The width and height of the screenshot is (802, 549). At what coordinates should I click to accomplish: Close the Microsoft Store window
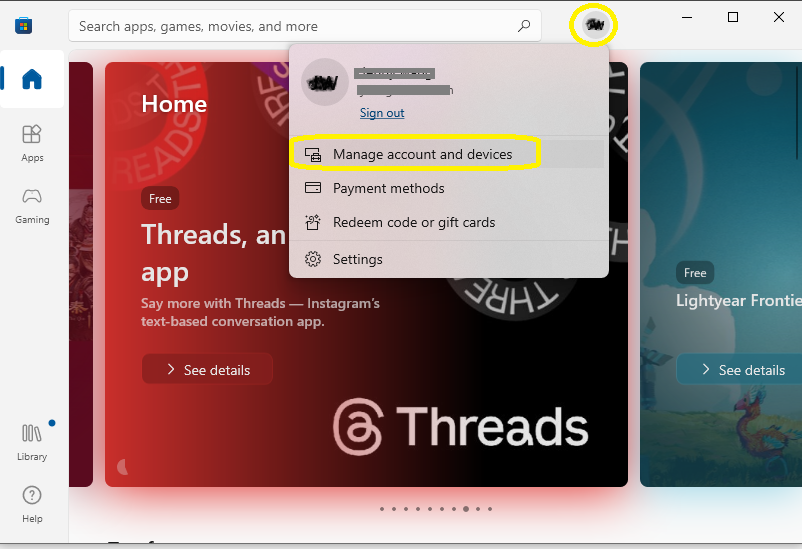click(x=778, y=17)
